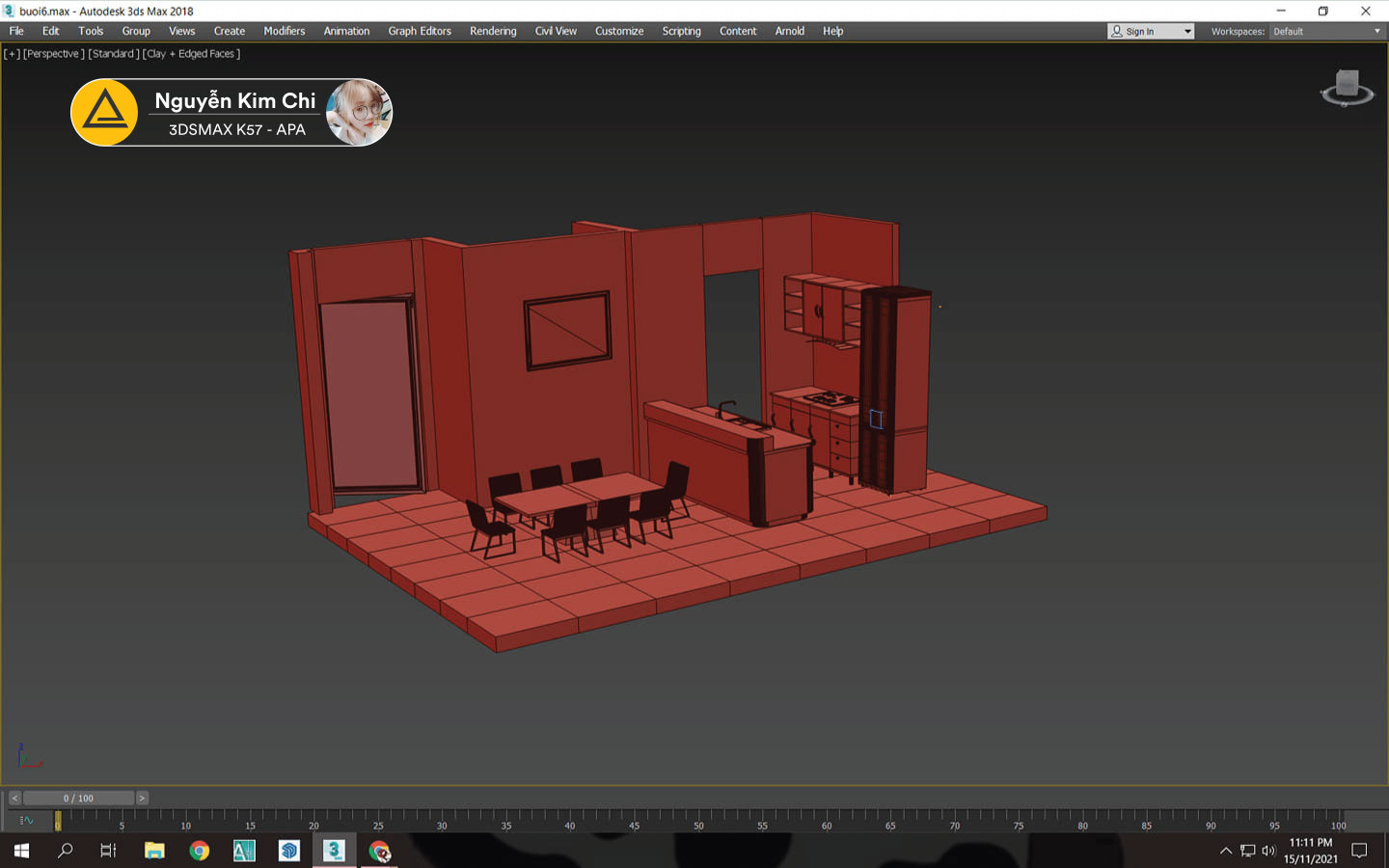Screen dimensions: 1389x868
Task: Click the time slider at frame 0/100
Action: 78,799
